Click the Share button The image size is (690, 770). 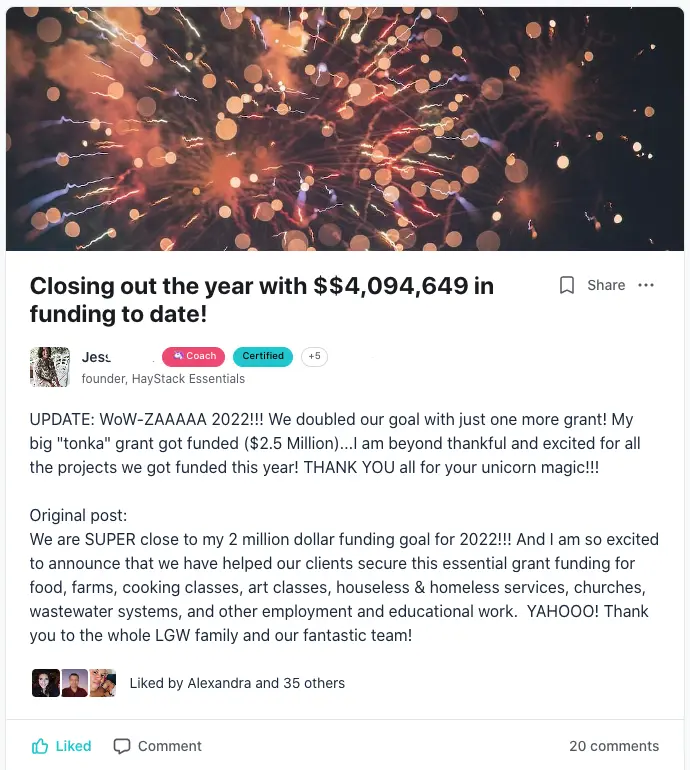(x=606, y=285)
